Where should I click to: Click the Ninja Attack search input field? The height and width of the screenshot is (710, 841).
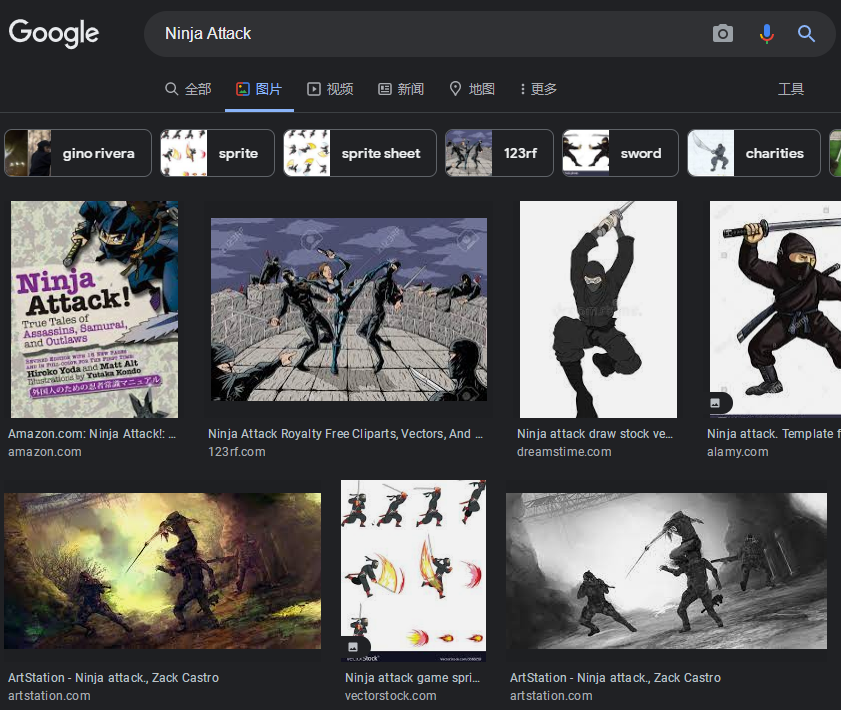pyautogui.click(x=420, y=34)
